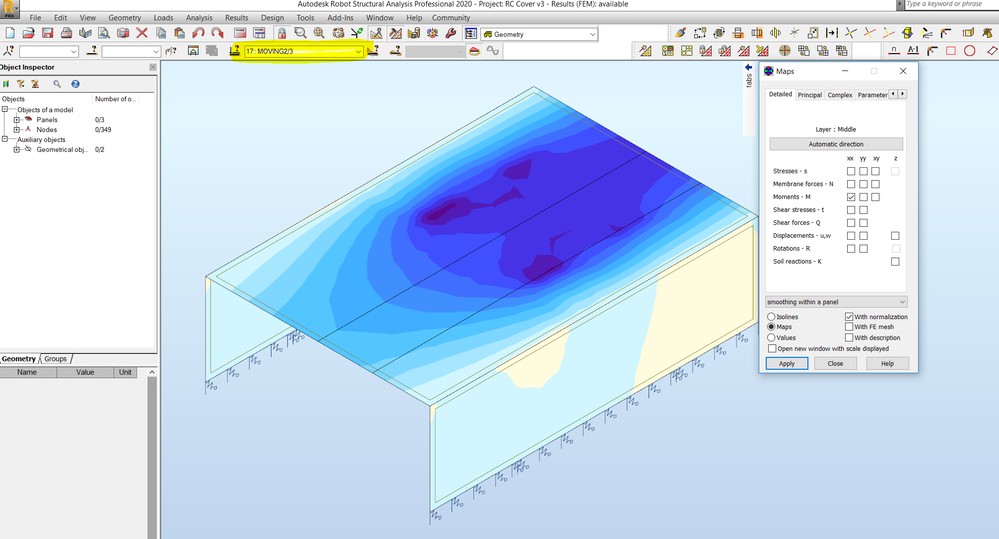999x539 pixels.
Task: Expand the Nodes tree node
Action: (17, 129)
